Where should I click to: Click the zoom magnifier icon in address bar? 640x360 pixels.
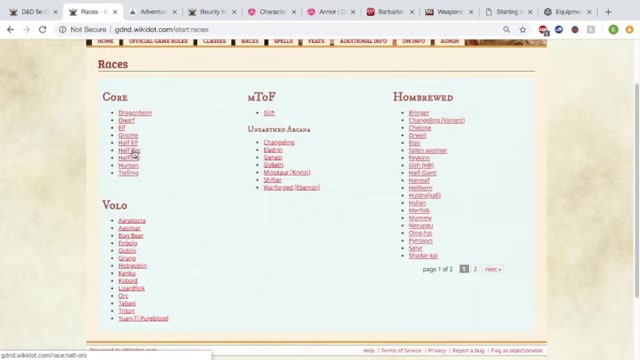tap(507, 29)
